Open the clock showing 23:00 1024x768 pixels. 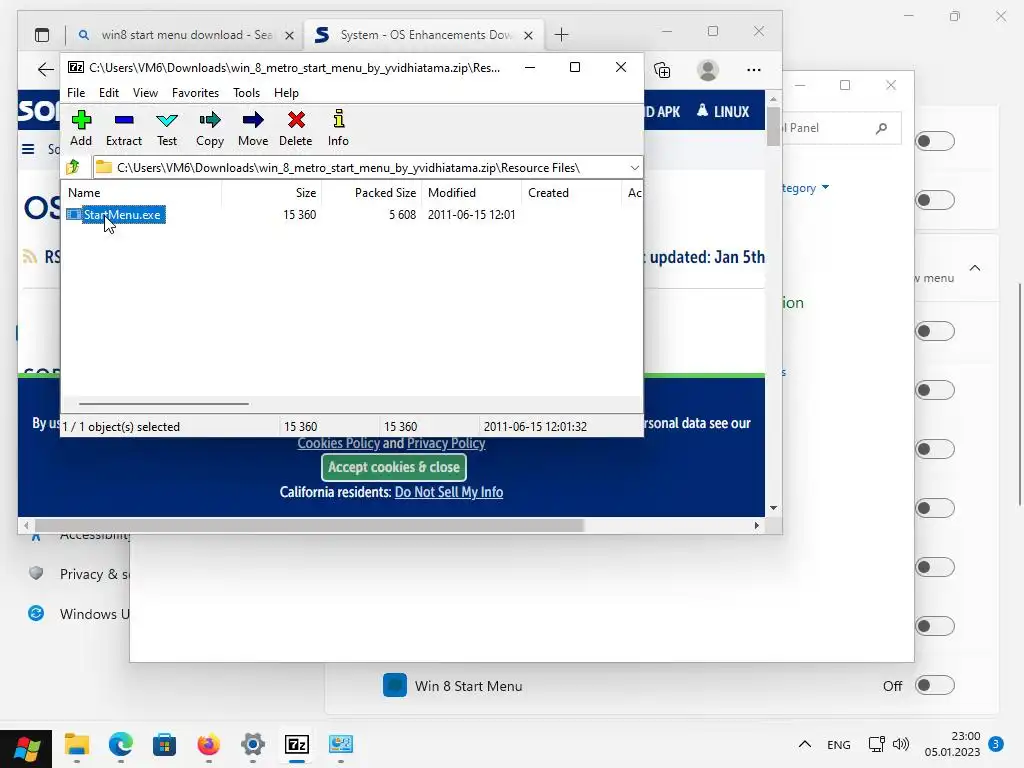952,744
